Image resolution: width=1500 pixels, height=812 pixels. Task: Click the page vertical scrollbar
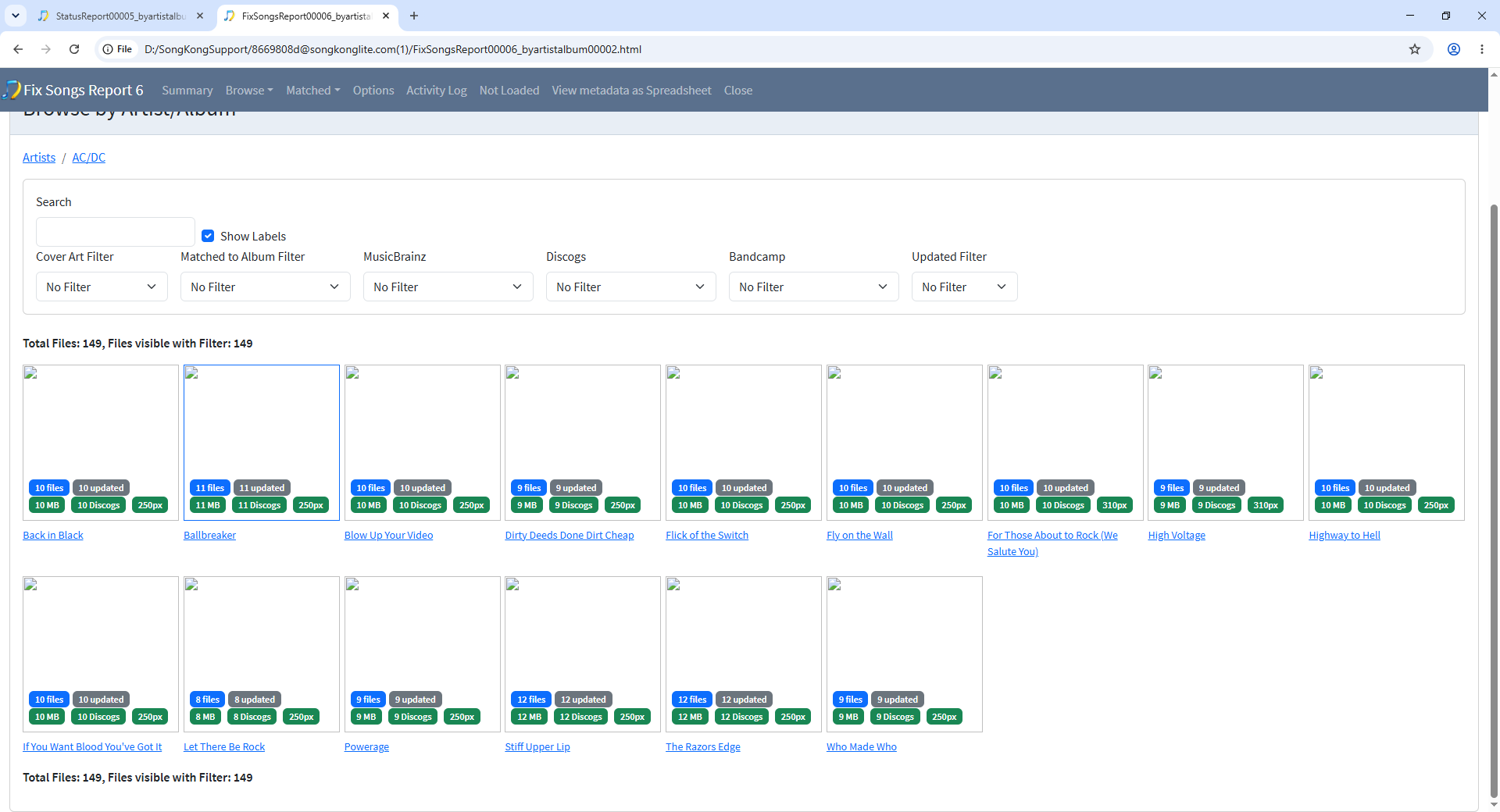click(x=1494, y=500)
